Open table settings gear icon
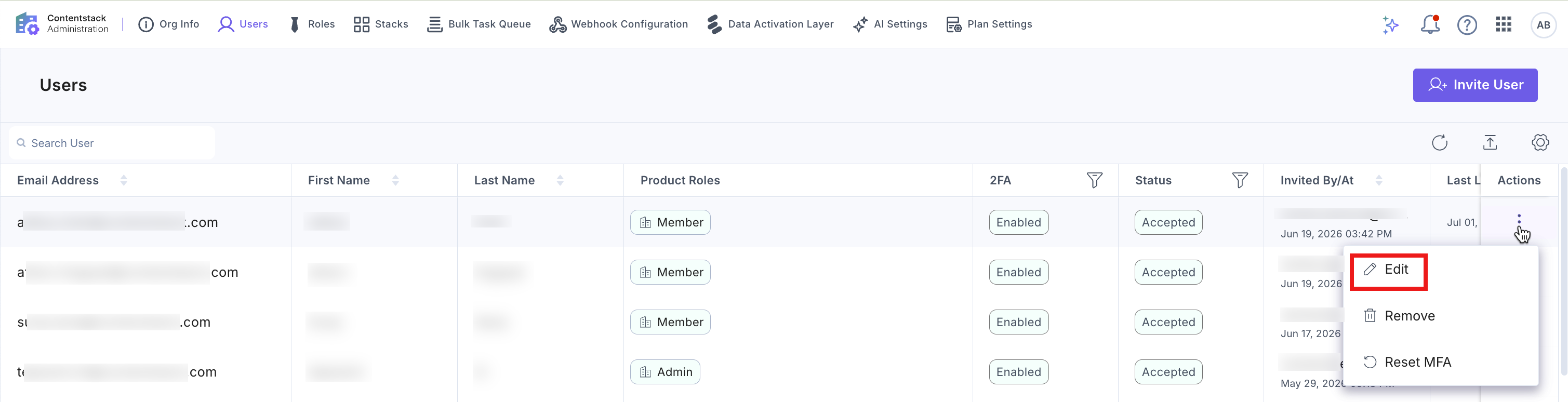 1540,143
